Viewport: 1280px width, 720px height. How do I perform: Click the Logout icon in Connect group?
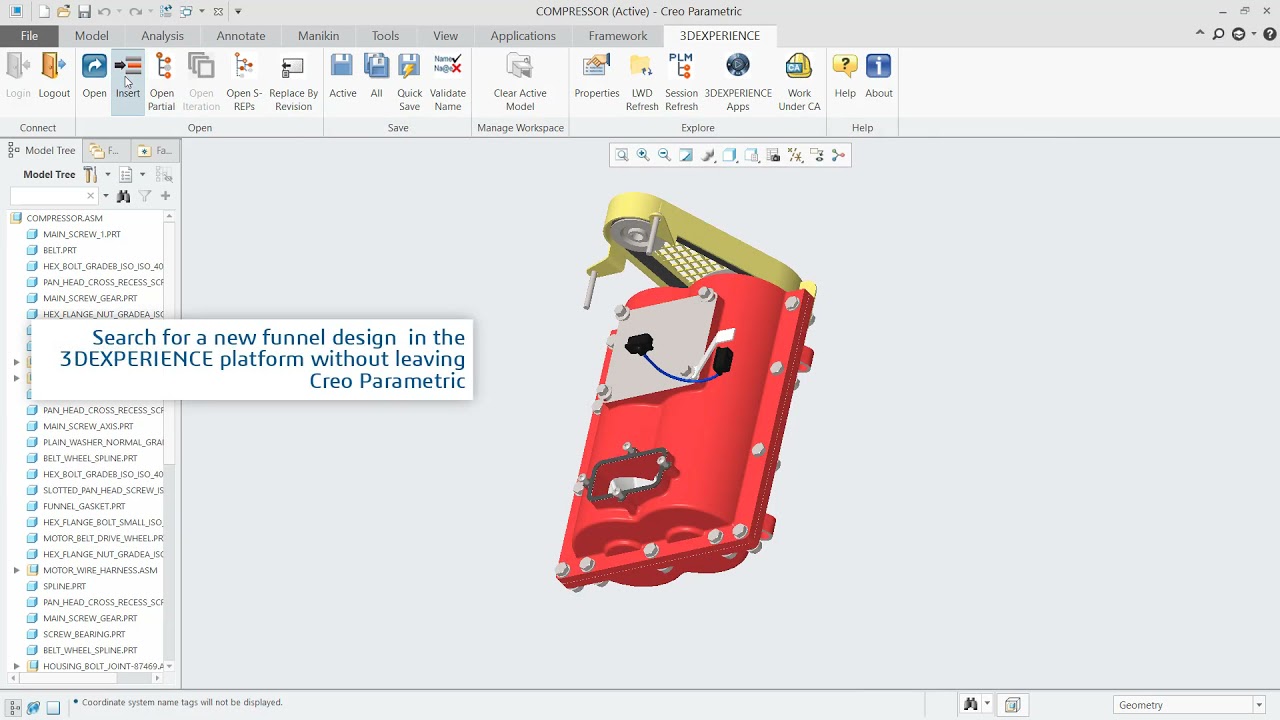click(x=54, y=67)
